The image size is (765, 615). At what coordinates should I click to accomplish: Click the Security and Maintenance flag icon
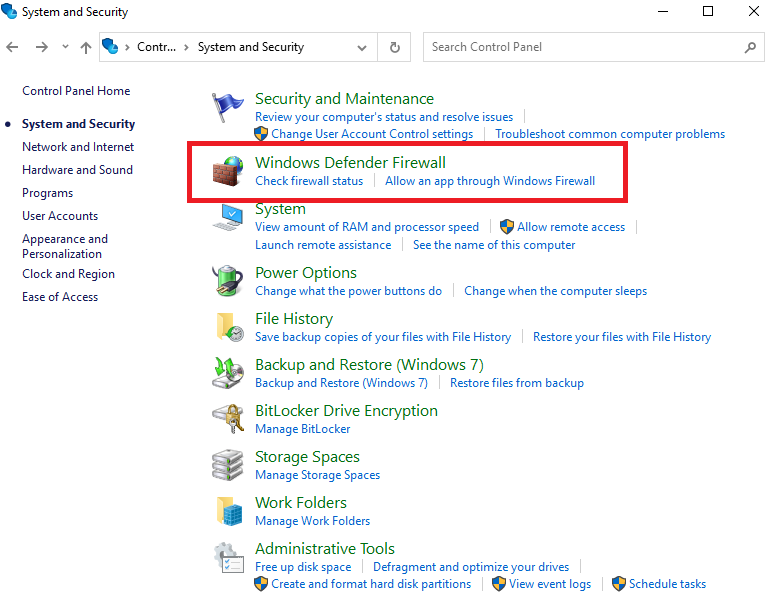tap(228, 107)
